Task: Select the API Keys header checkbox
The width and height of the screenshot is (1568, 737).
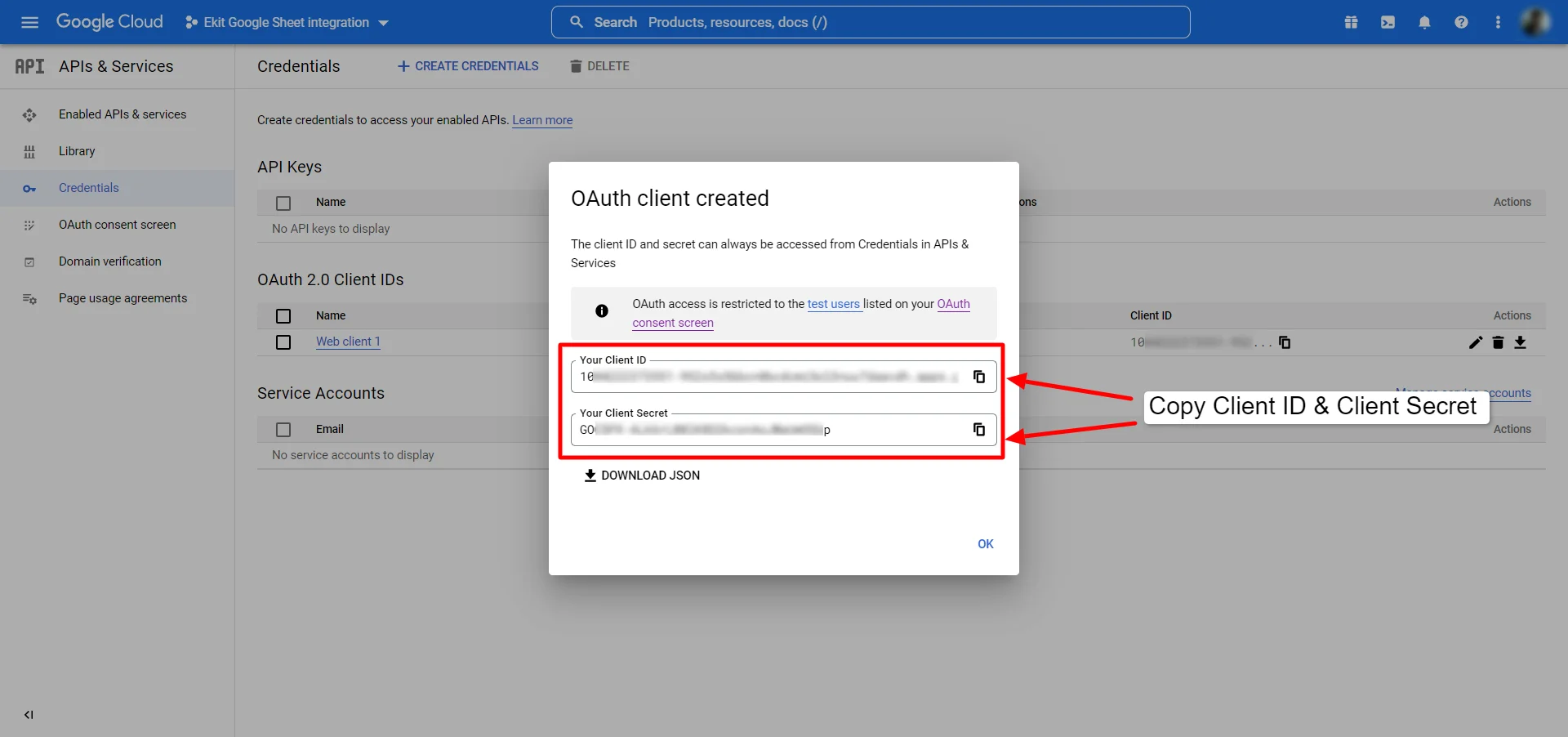Action: click(x=283, y=203)
